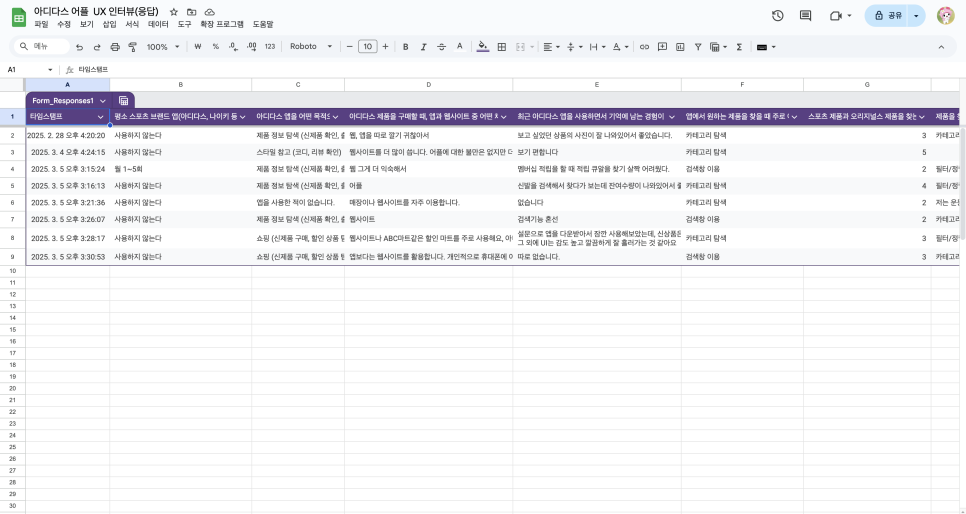Toggle italic formatting
The image size is (966, 514).
[423, 47]
